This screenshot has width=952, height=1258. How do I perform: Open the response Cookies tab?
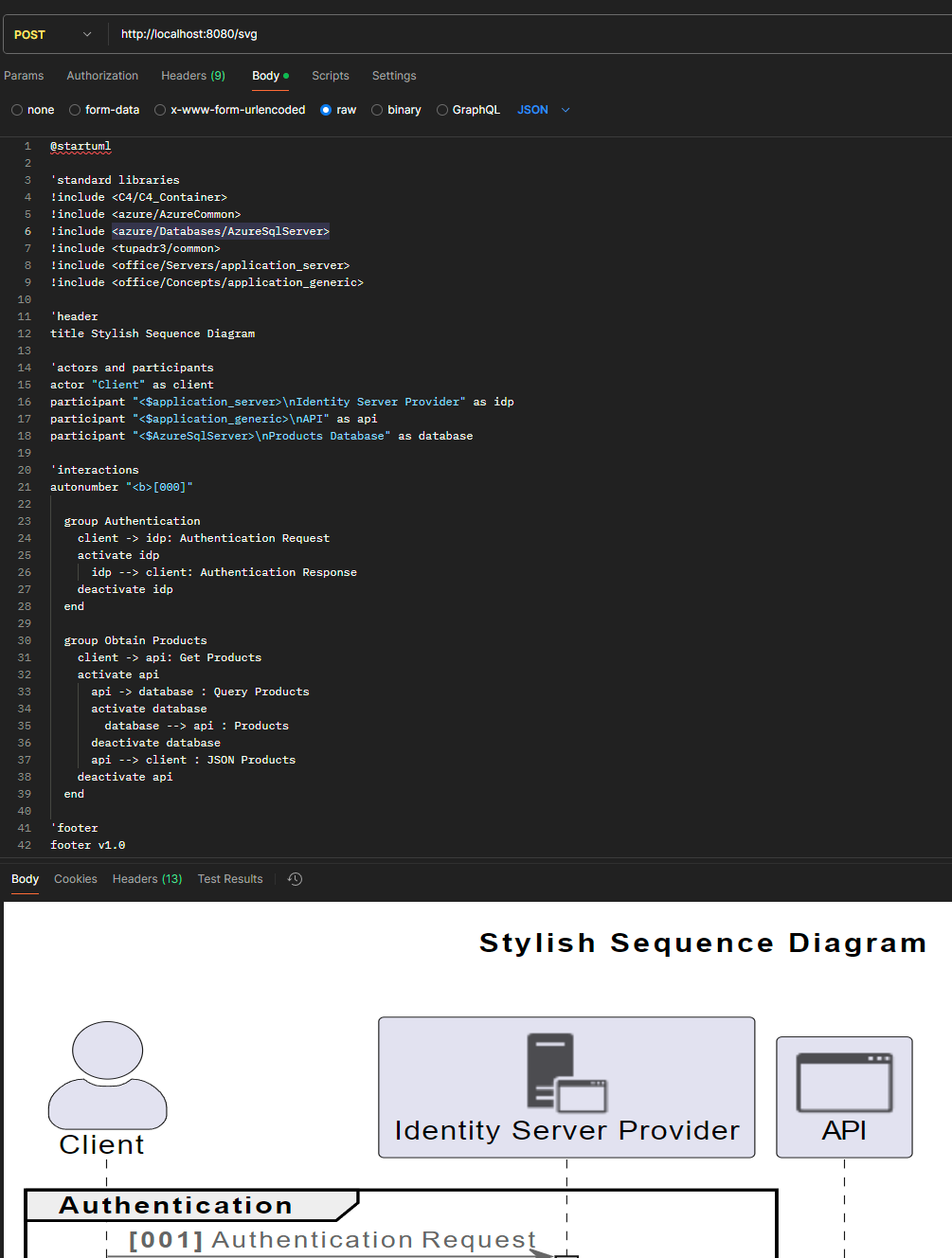(76, 879)
